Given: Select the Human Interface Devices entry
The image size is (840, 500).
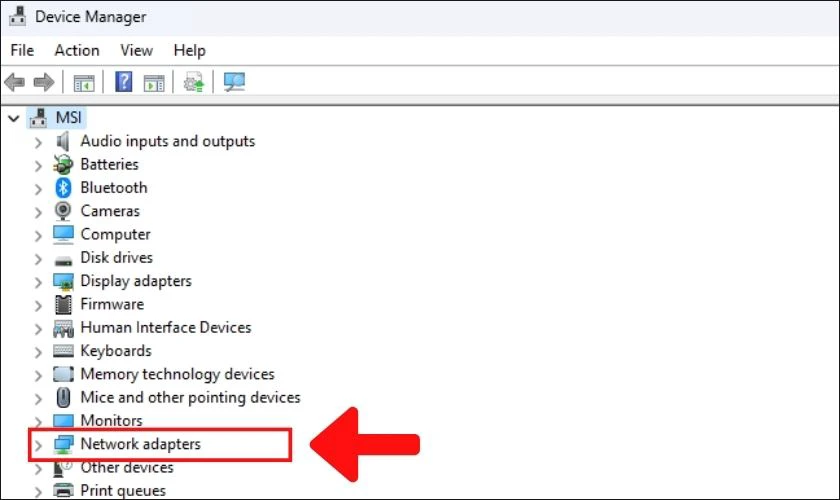Looking at the screenshot, I should [x=166, y=328].
